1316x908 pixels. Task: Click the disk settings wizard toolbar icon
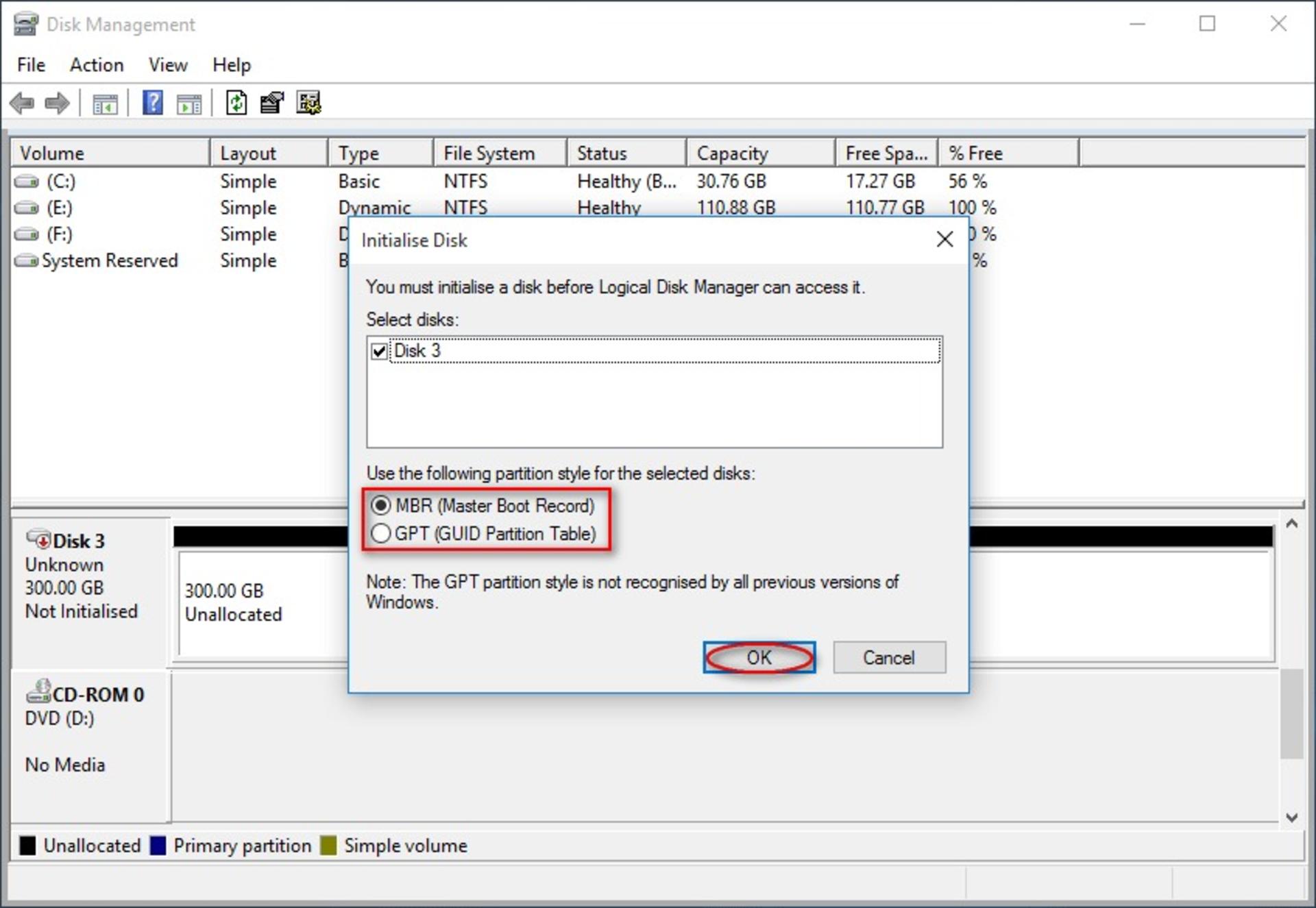click(x=308, y=103)
